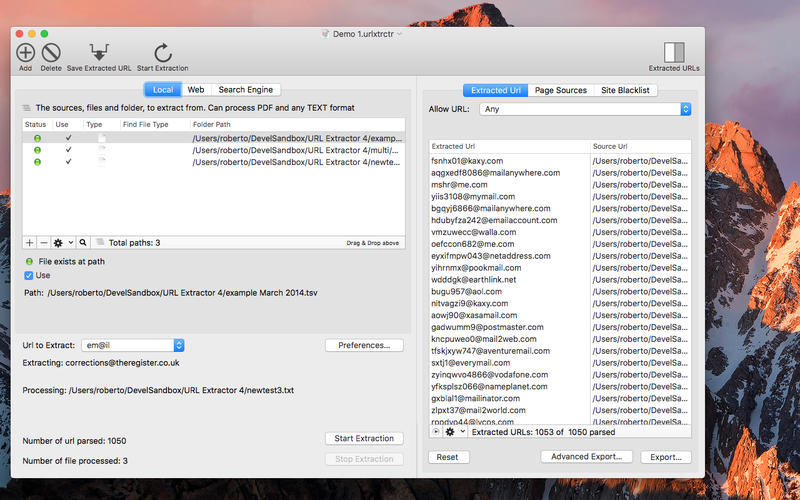Toggle the Use checkmark for the newtest3 row
The height and width of the screenshot is (500, 800).
pyautogui.click(x=68, y=161)
